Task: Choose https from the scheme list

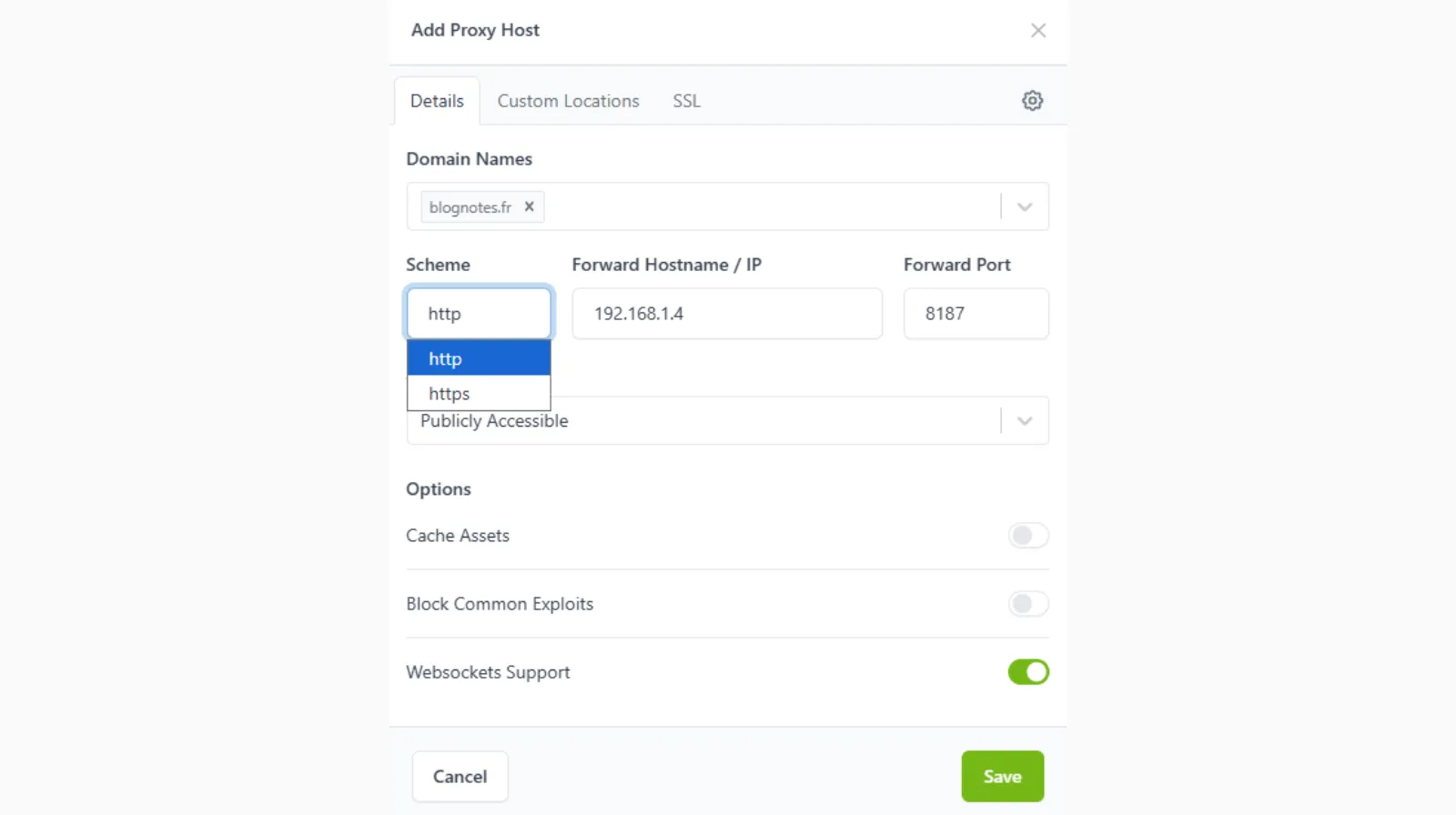Action: tap(450, 394)
